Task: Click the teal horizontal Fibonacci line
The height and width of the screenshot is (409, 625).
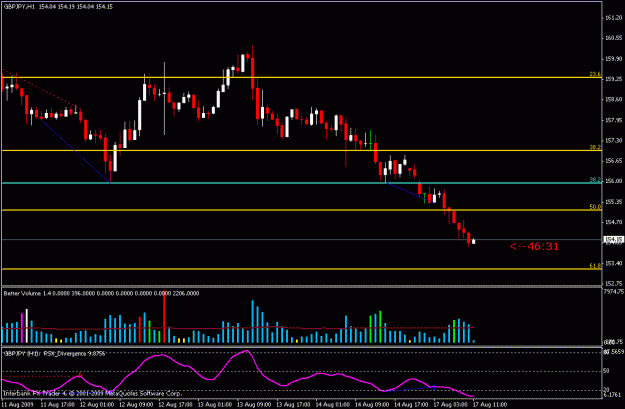Action: [x=301, y=183]
